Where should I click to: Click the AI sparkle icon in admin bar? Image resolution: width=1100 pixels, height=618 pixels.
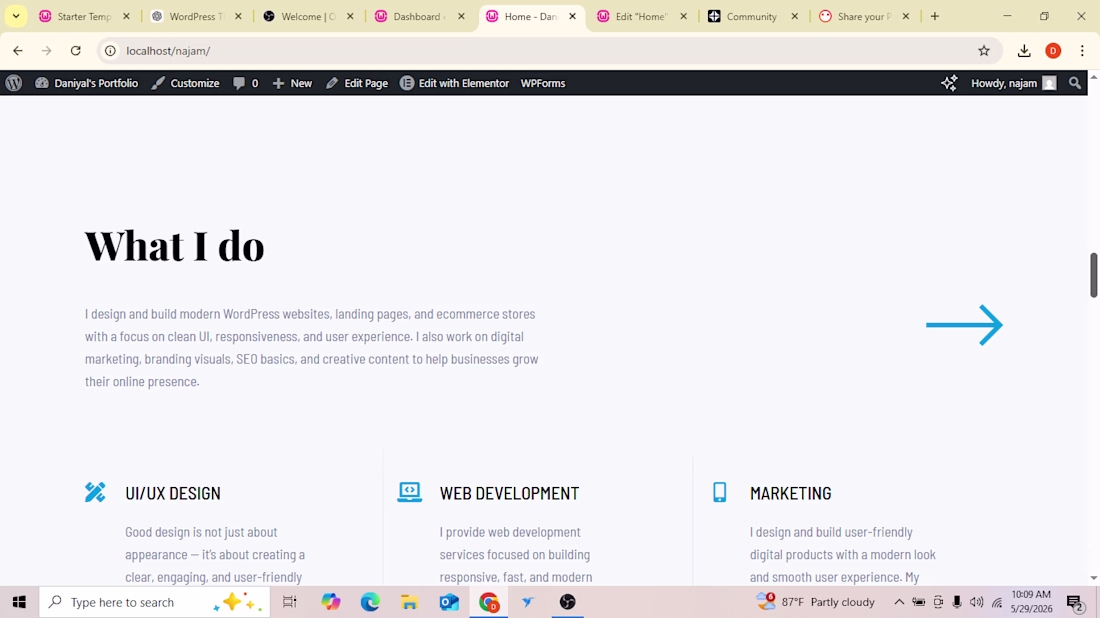pos(949,83)
